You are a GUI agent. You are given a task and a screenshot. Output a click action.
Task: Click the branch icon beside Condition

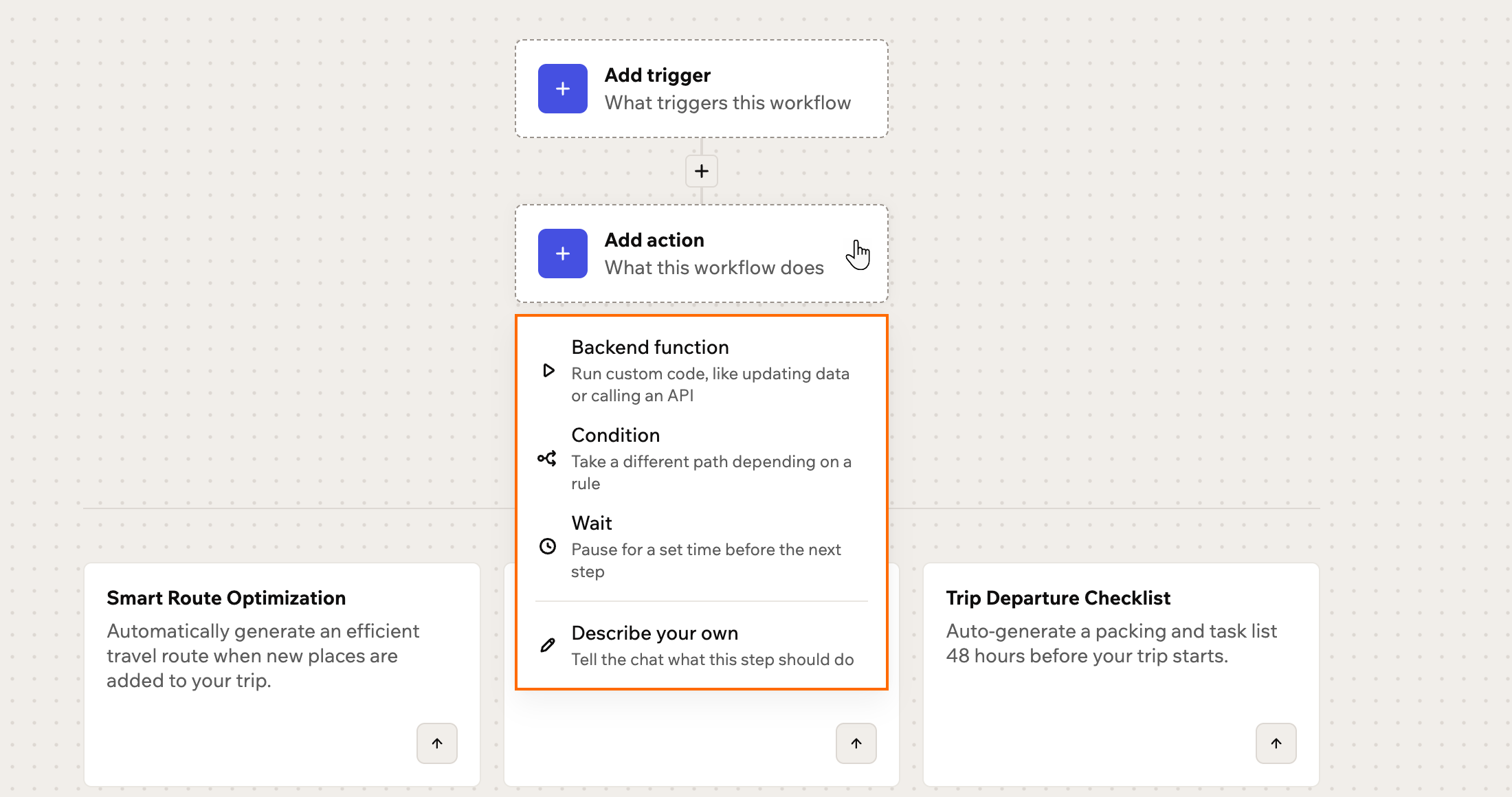coord(547,459)
